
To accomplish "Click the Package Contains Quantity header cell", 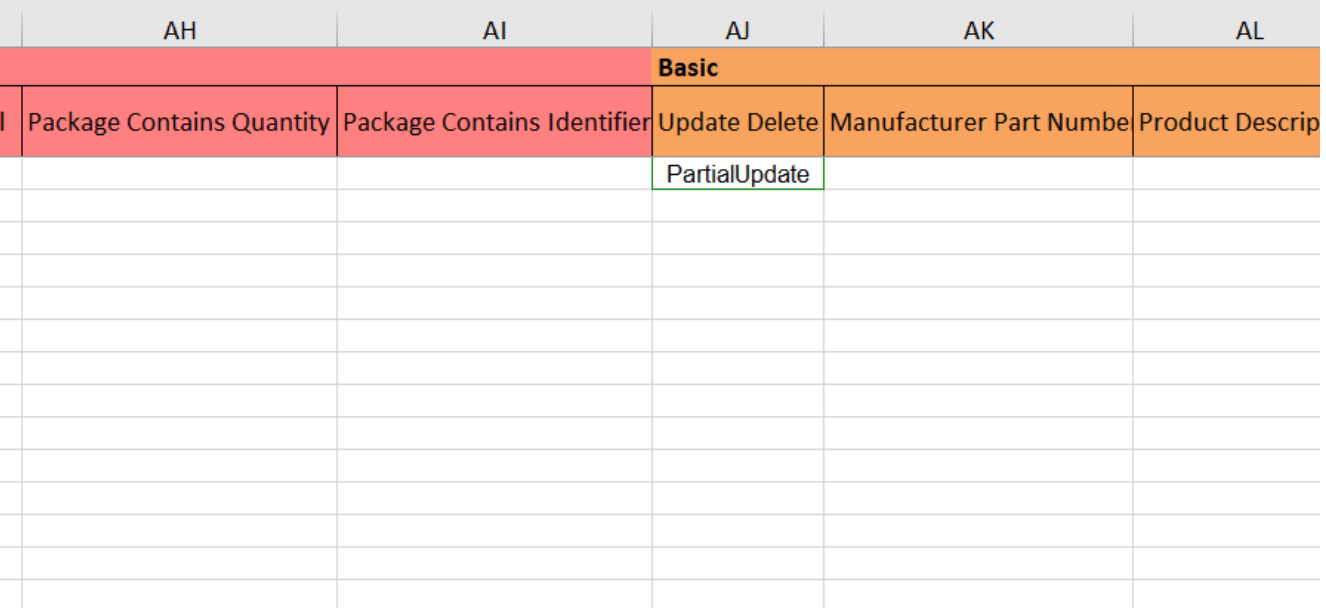I will coord(179,122).
